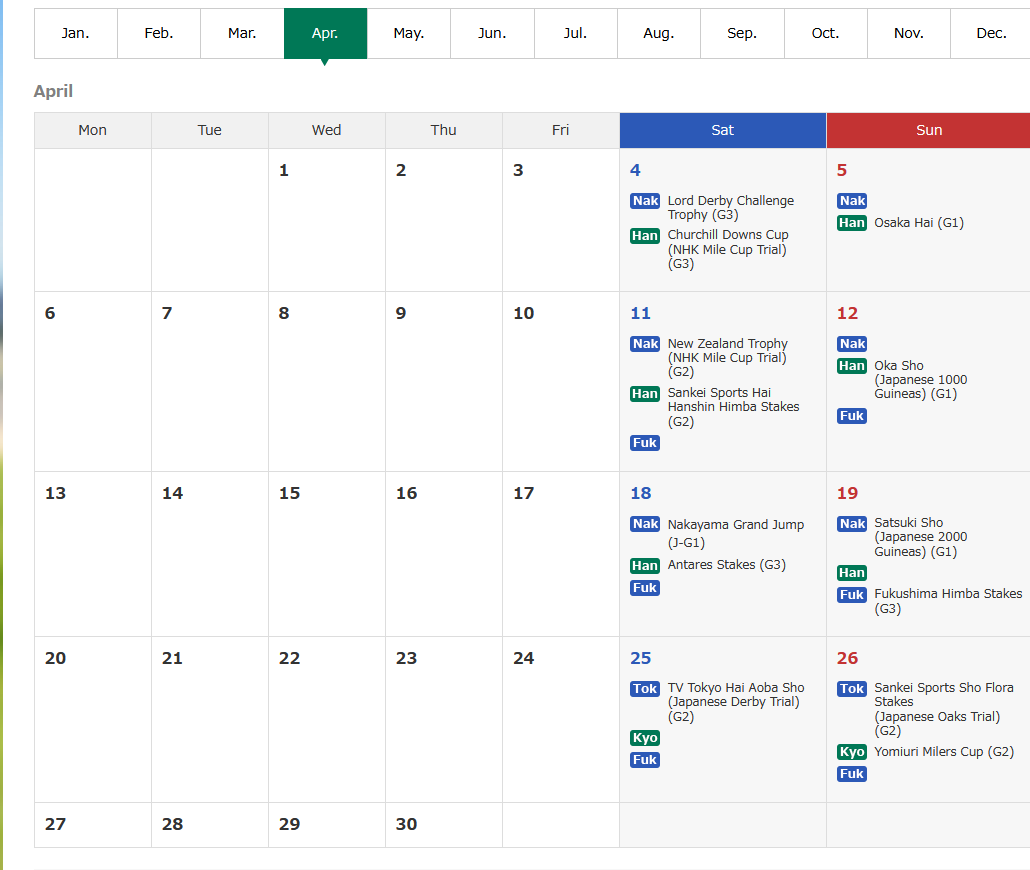Open New Zealand Trophy race link
Screen dimensions: 1030x870
727,357
